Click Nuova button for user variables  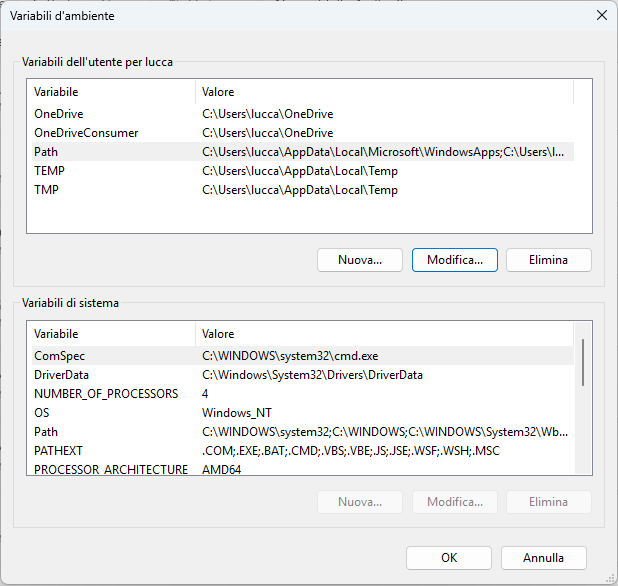pos(360,260)
